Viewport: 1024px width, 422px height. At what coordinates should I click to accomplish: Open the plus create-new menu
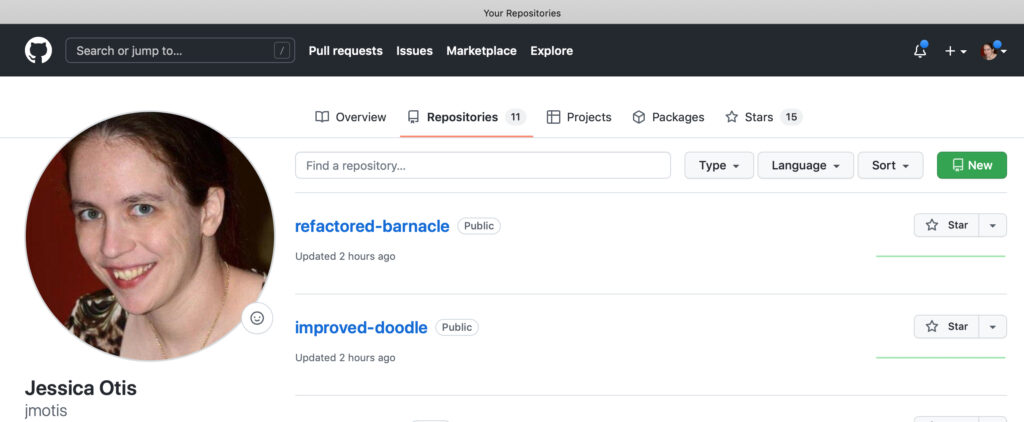[955, 51]
